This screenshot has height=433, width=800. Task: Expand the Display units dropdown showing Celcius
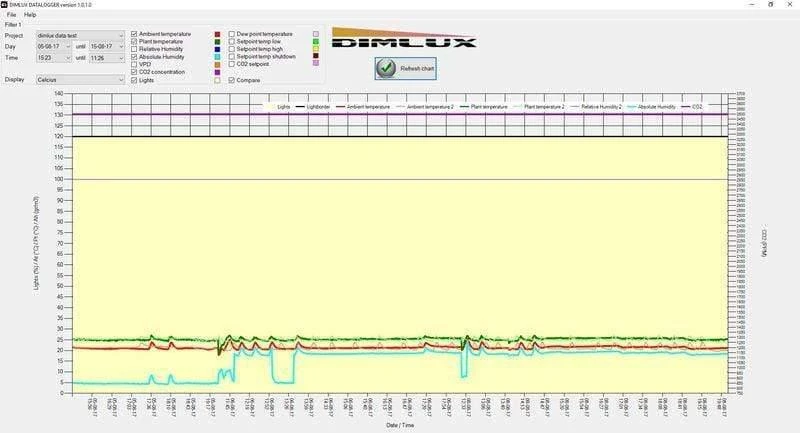point(121,79)
